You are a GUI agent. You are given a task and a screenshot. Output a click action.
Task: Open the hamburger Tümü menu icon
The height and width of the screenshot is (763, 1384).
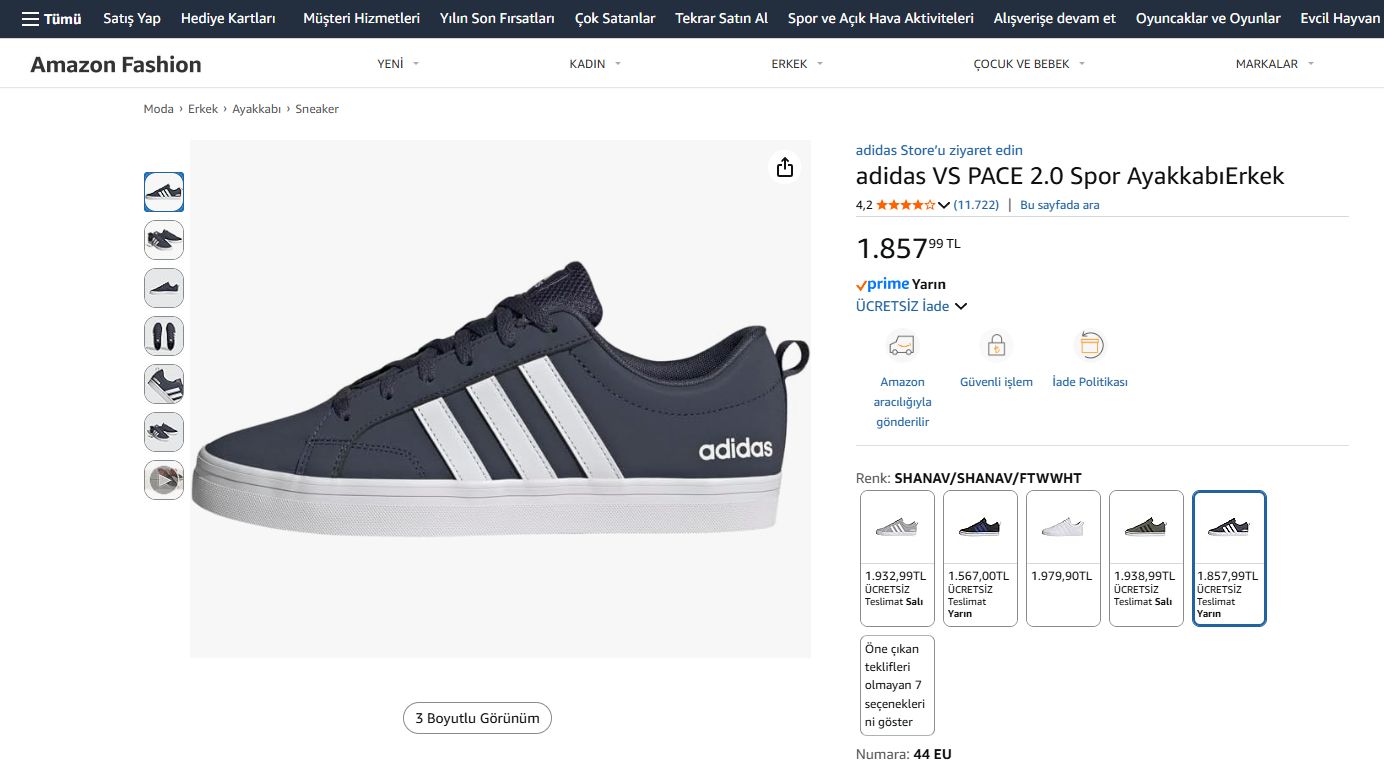pos(31,19)
